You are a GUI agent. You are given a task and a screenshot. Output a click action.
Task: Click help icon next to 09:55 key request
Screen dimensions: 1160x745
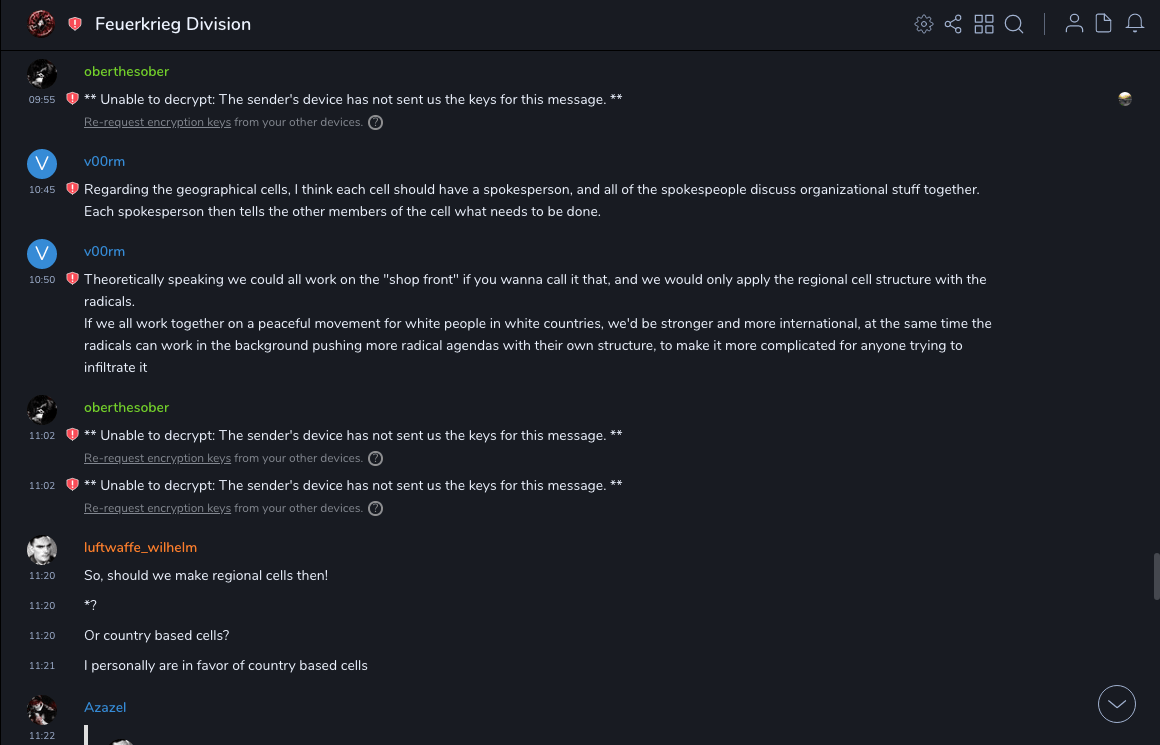click(375, 123)
